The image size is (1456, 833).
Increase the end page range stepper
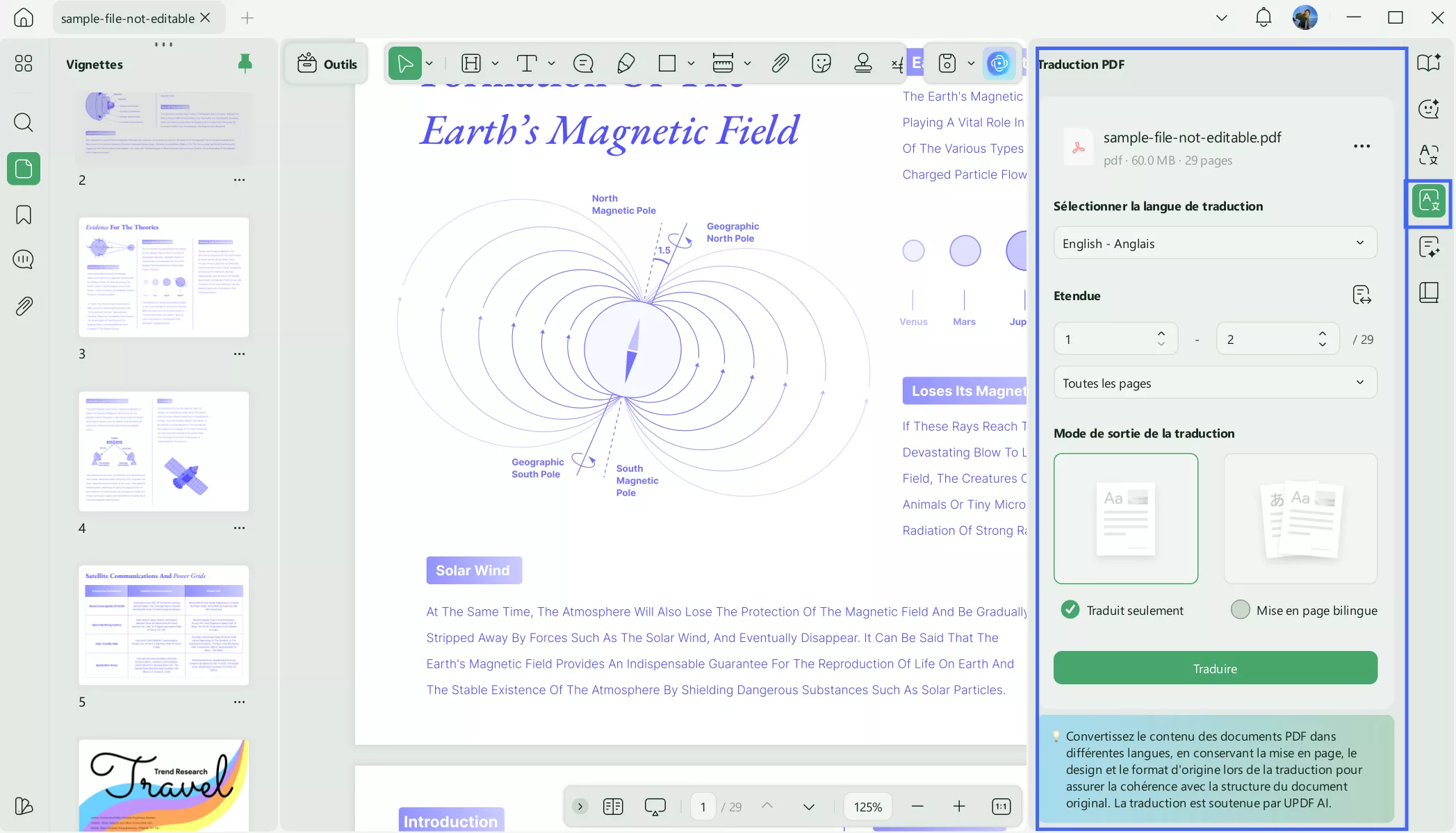1323,333
